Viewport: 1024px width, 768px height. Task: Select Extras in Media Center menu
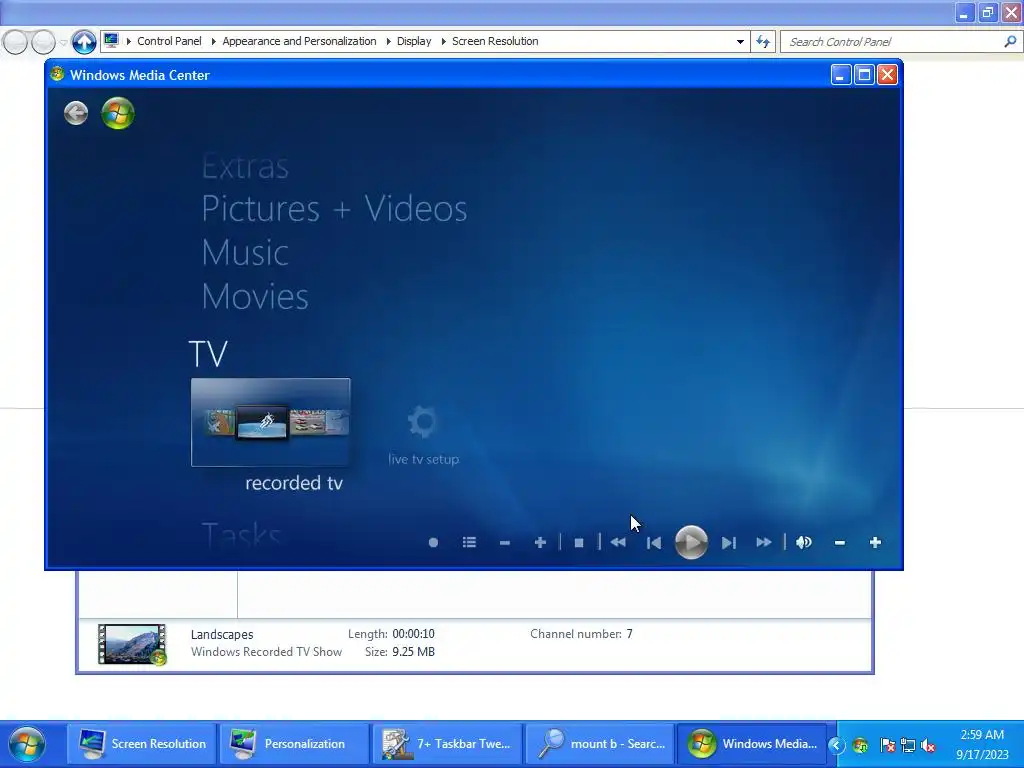coord(245,167)
